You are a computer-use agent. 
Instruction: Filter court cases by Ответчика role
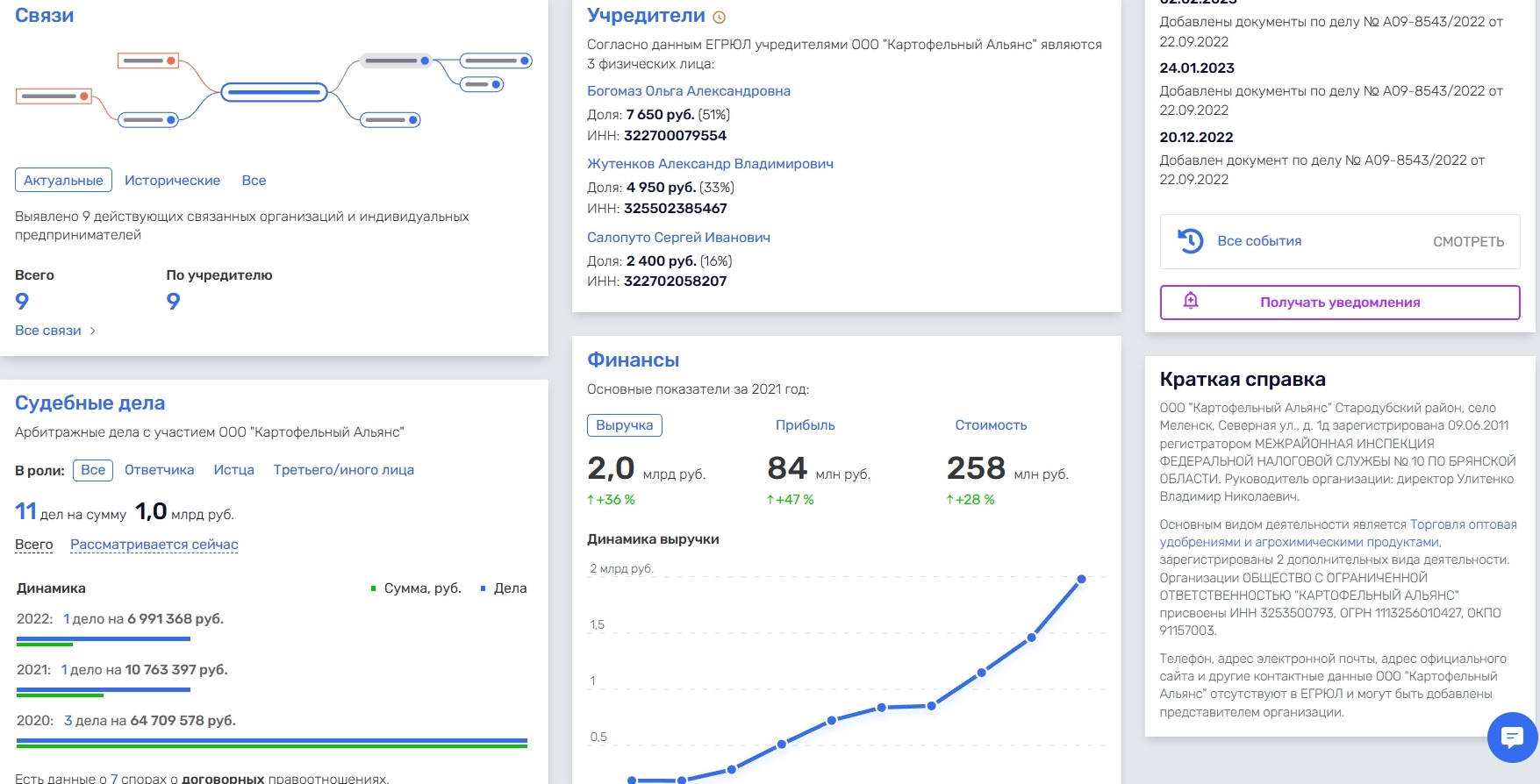(x=159, y=469)
